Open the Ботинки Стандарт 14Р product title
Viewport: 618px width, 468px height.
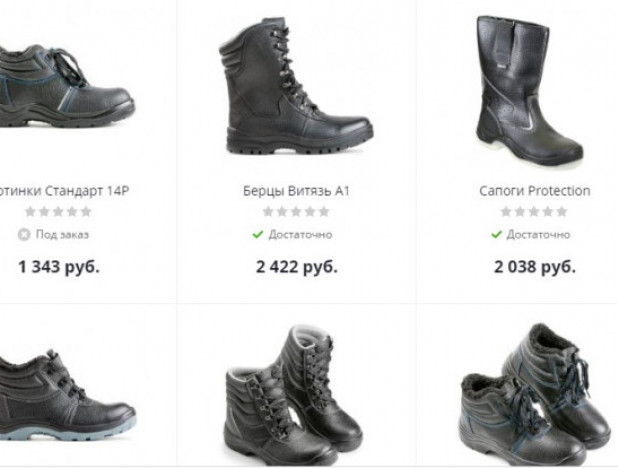[63, 191]
